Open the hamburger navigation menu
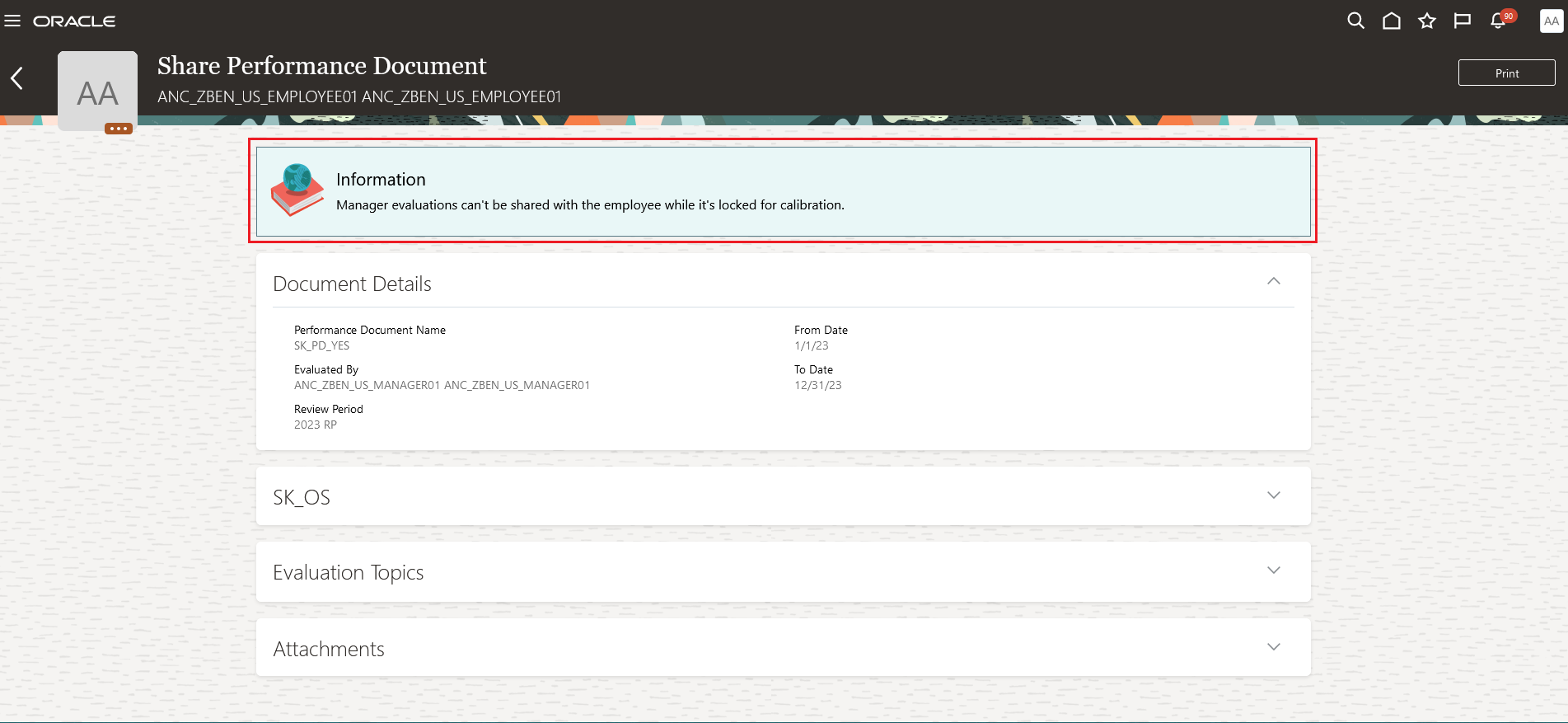1568x723 pixels. click(12, 21)
